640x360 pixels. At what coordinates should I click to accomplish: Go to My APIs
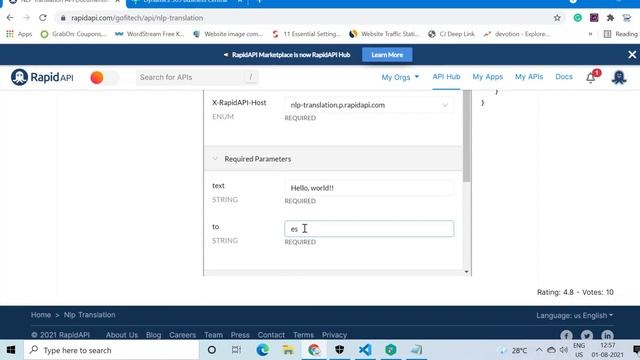point(529,77)
